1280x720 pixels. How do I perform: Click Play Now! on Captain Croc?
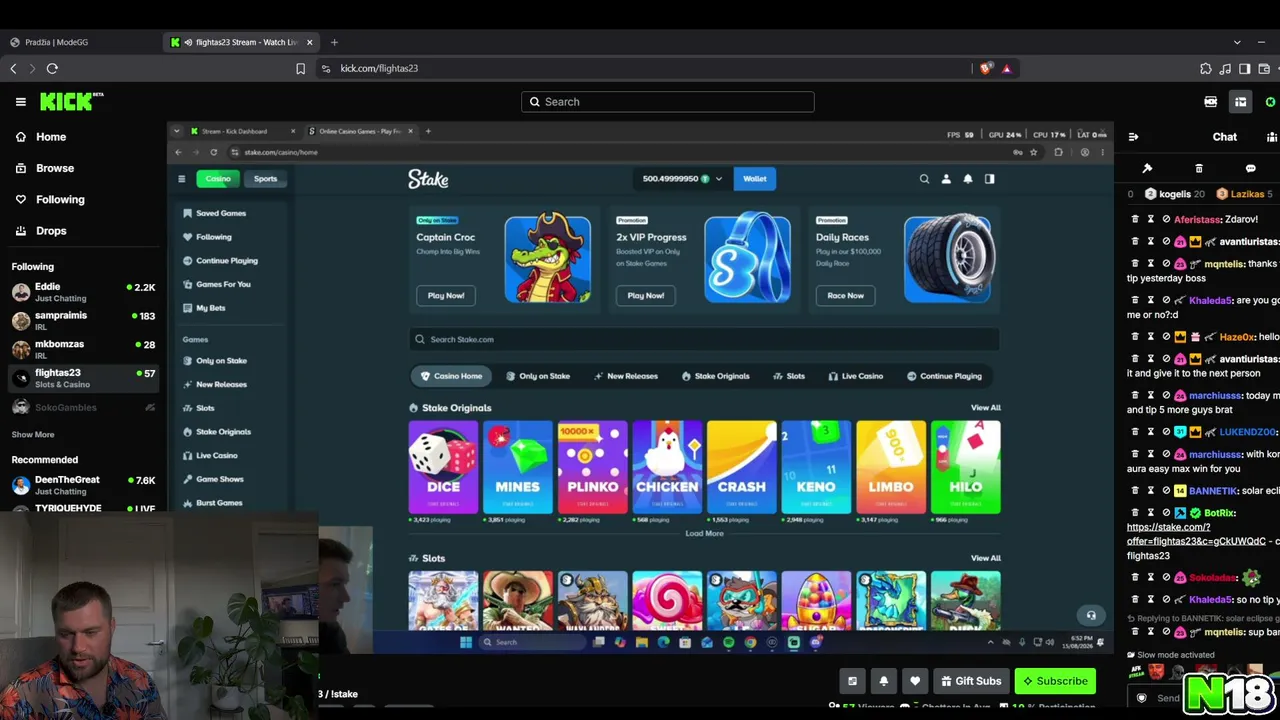click(446, 295)
